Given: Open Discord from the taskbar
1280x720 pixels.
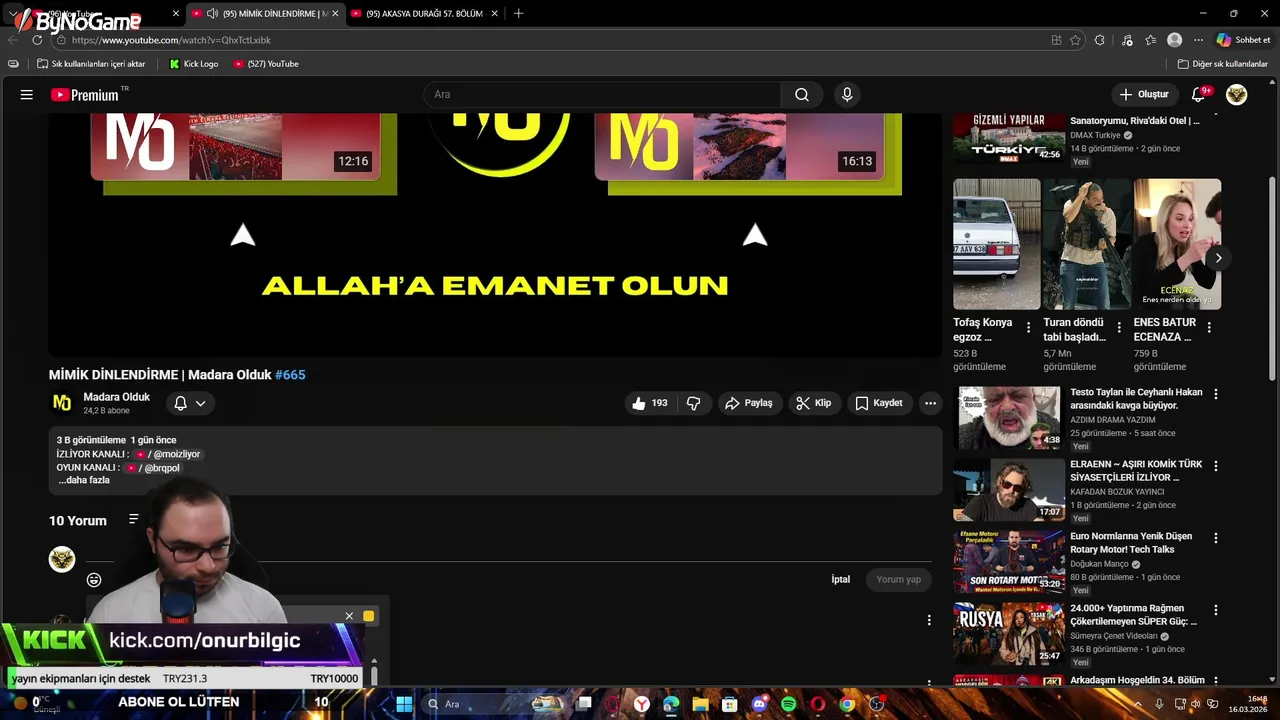Looking at the screenshot, I should point(759,704).
